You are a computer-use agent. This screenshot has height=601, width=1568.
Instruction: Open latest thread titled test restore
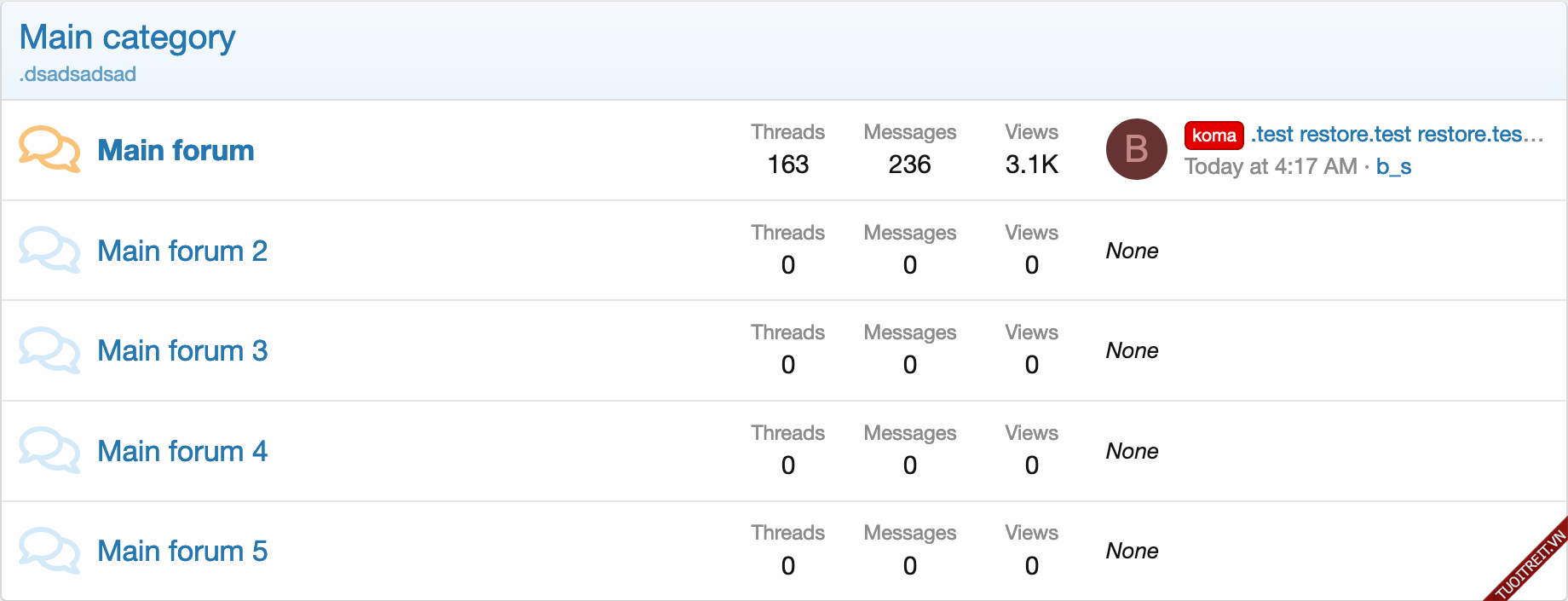click(x=1398, y=134)
